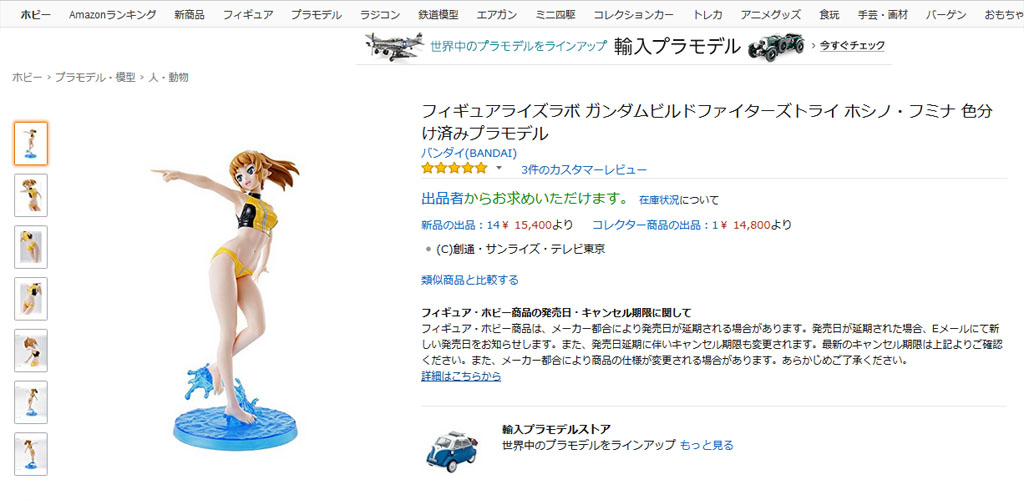Viewport: 1024px width, 500px height.
Task: Select the first product thumbnail image
Action: (x=31, y=143)
